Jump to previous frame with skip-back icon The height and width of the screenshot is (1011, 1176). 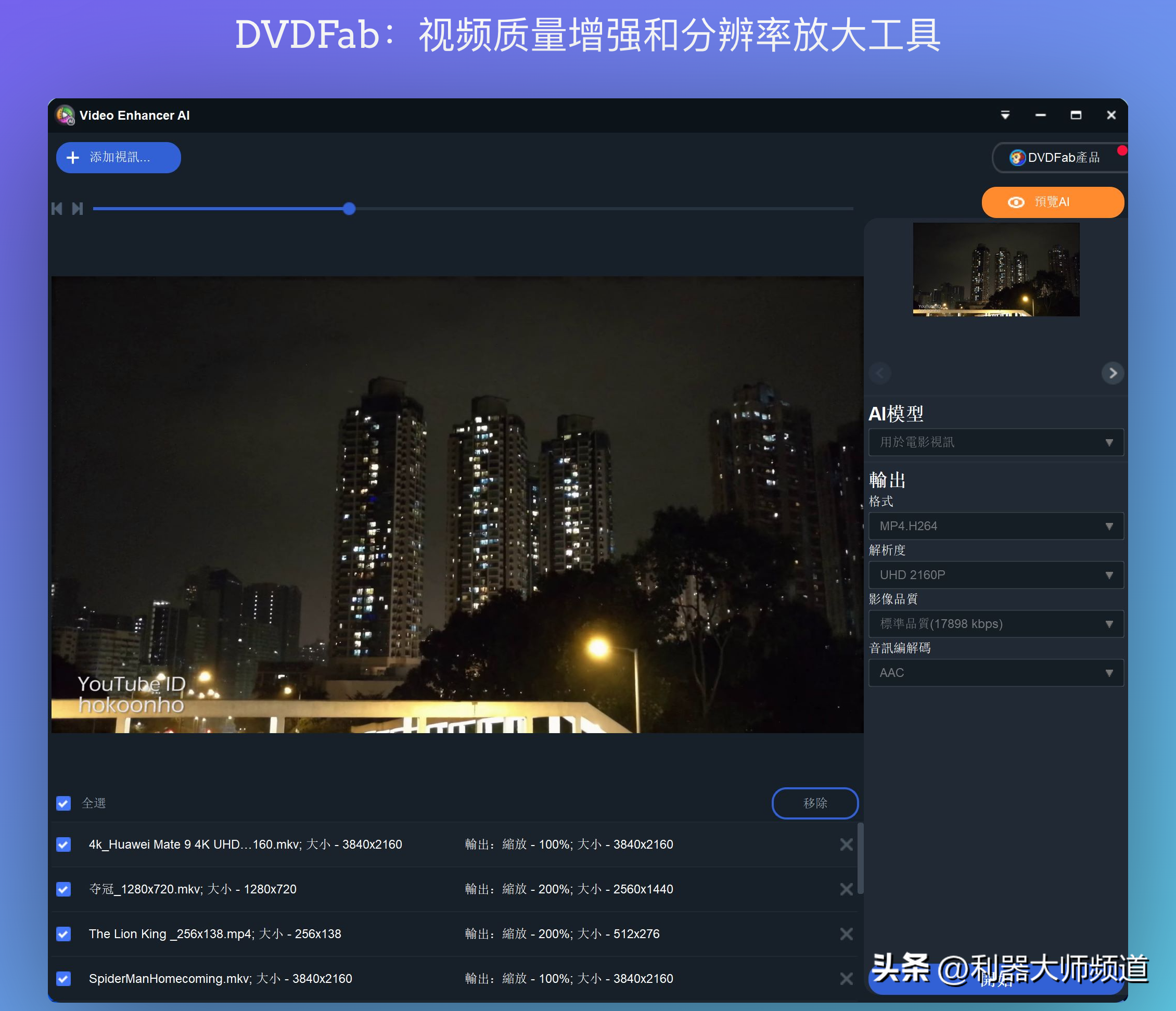point(57,209)
